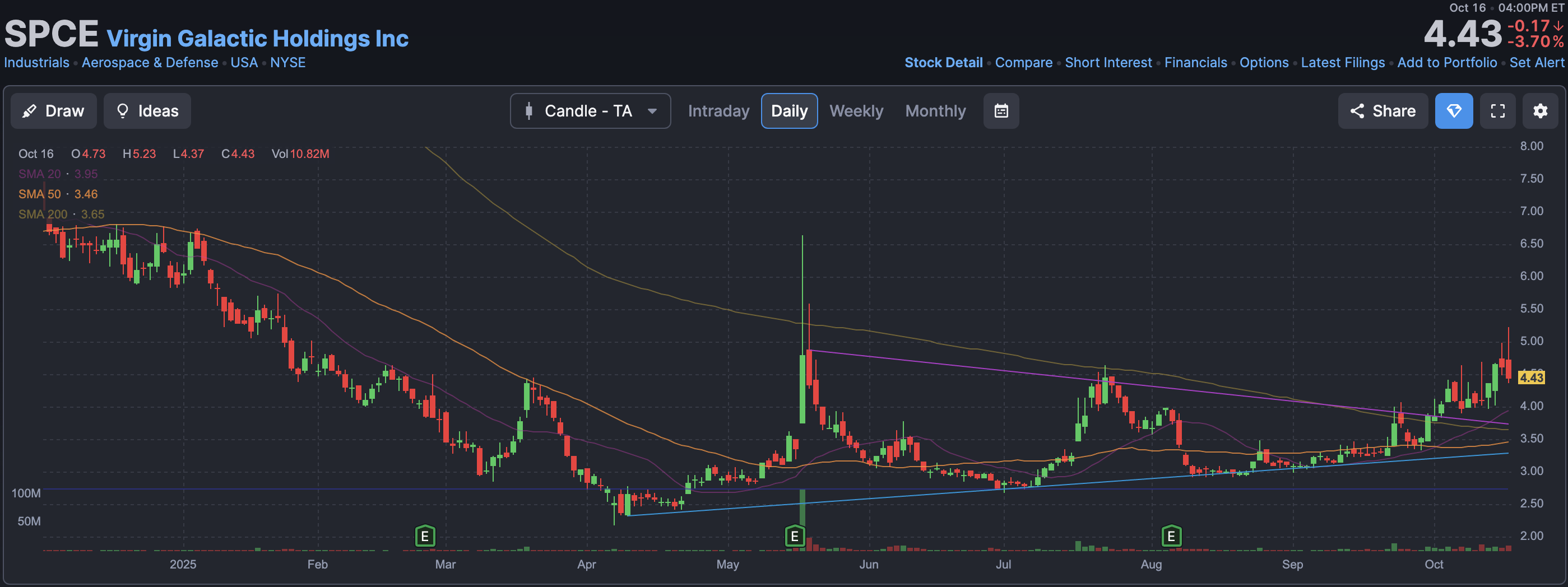
Task: Click the 4.43 current price tag on axis
Action: [1531, 378]
